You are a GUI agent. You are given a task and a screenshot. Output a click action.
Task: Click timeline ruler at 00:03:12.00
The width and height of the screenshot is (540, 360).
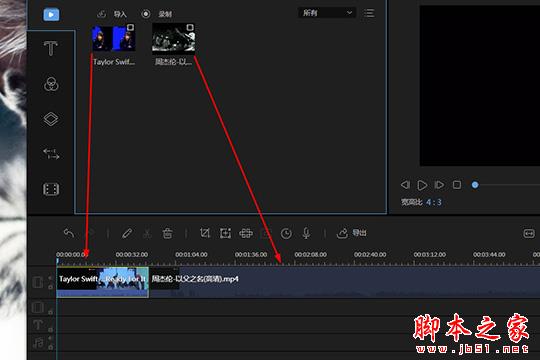pos(430,255)
